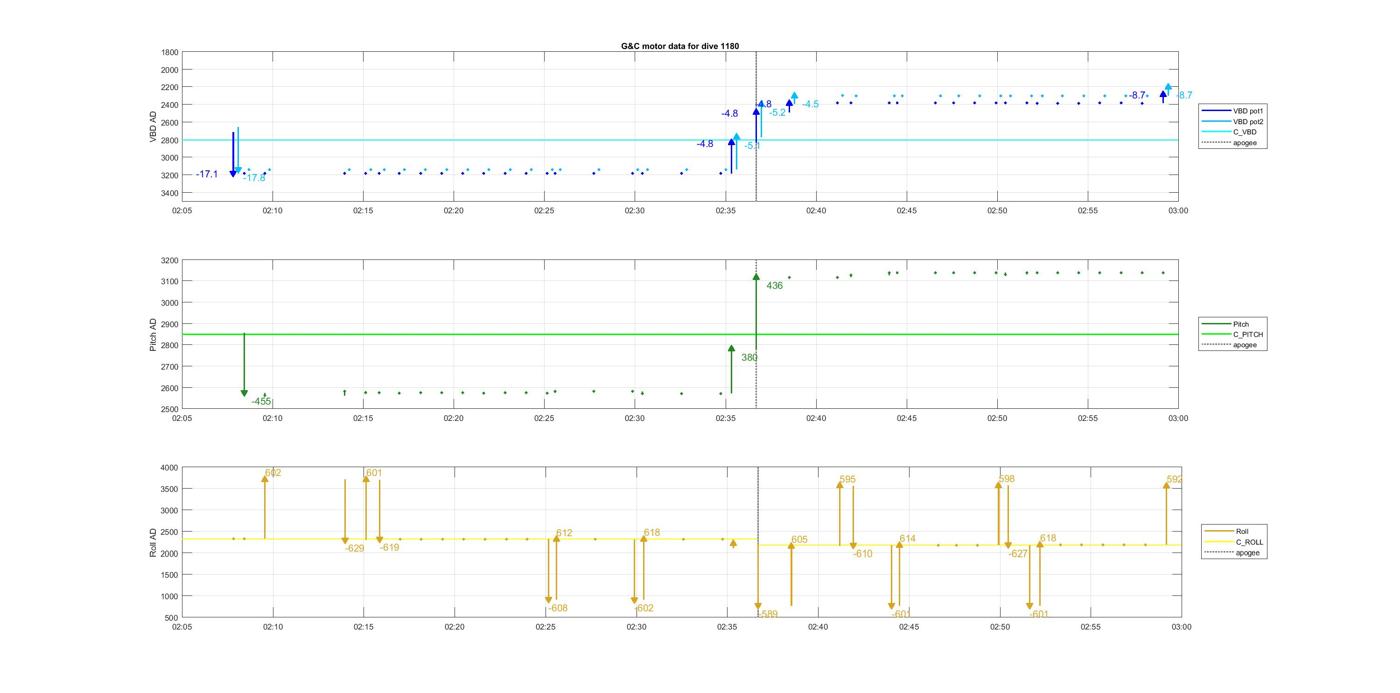Screen dimensions: 1400x693
Task: Click the '-608' roll data label
Action: [558, 608]
